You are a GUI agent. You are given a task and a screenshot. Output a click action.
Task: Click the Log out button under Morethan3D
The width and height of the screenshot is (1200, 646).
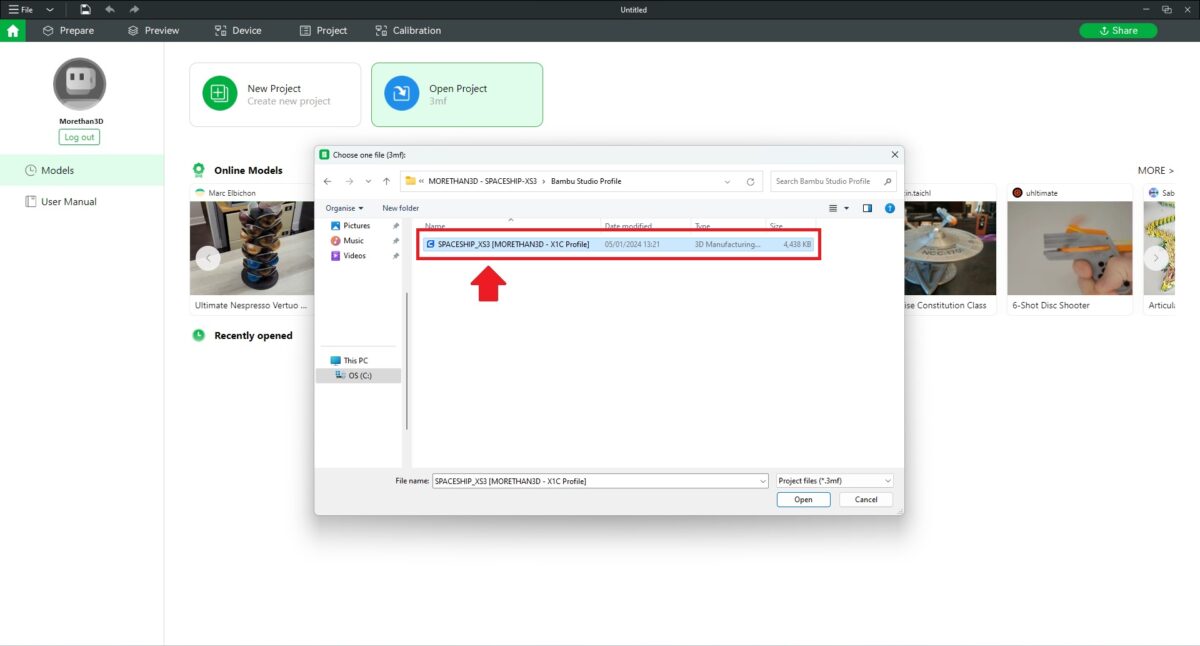[x=78, y=137]
